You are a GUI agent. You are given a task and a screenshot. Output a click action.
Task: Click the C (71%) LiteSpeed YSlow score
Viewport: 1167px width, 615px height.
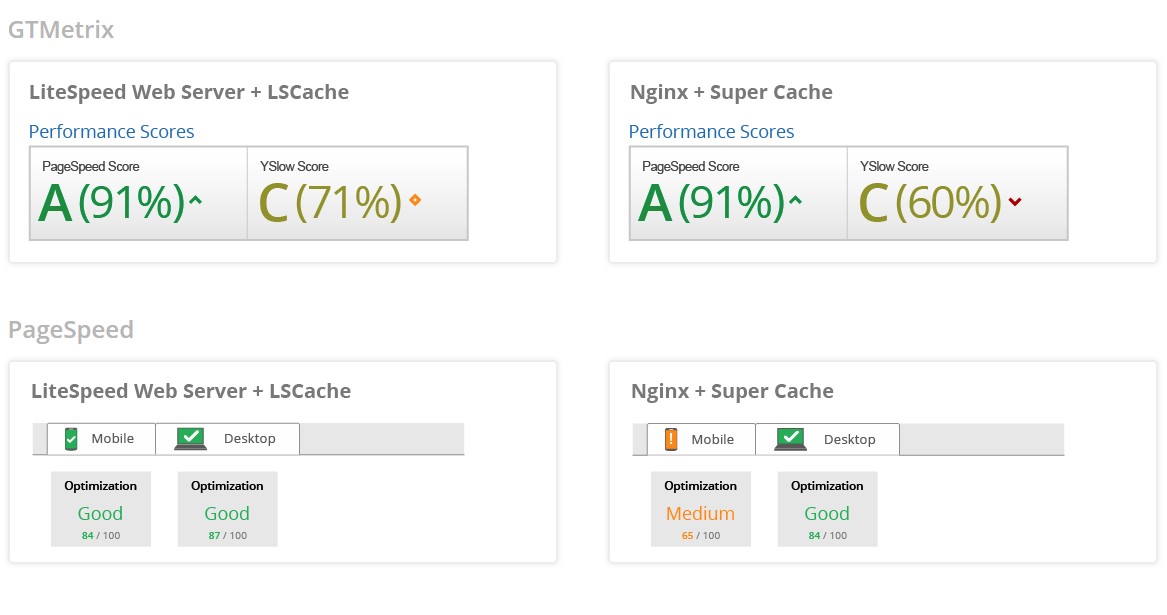pyautogui.click(x=330, y=203)
